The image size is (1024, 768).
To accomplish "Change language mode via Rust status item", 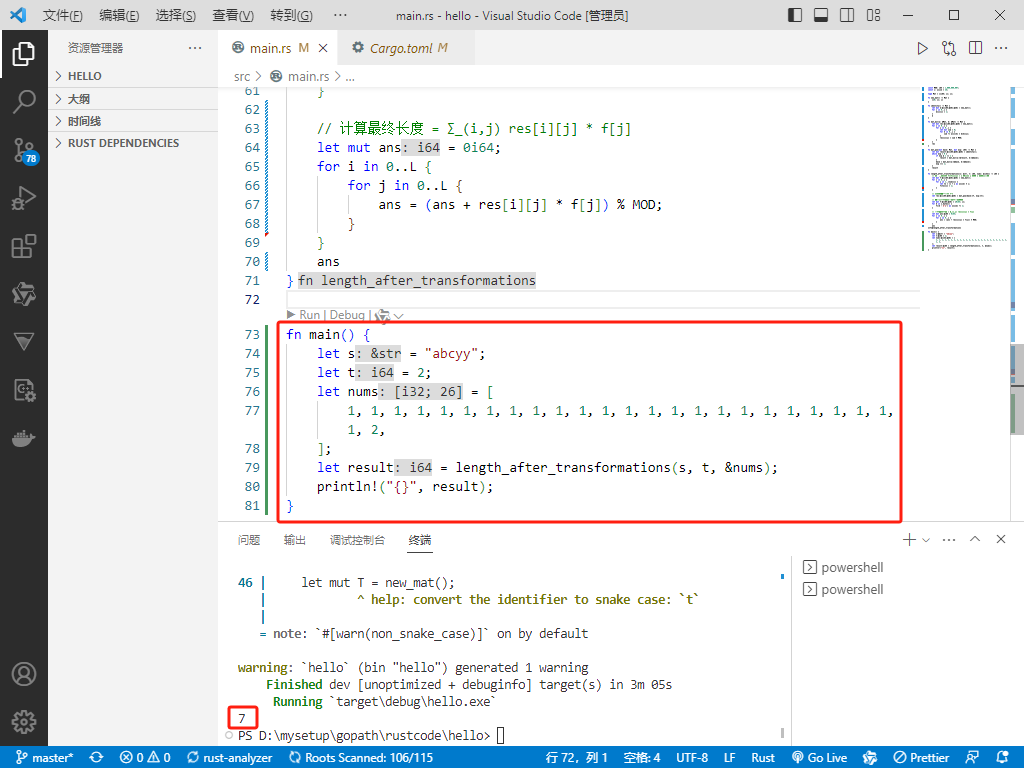I will click(763, 758).
